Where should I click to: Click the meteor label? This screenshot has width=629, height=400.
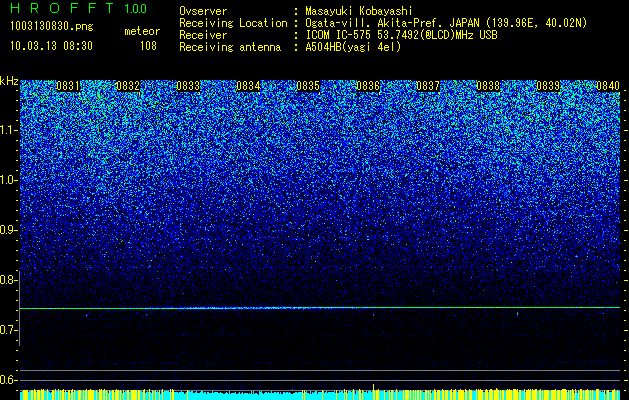click(142, 31)
